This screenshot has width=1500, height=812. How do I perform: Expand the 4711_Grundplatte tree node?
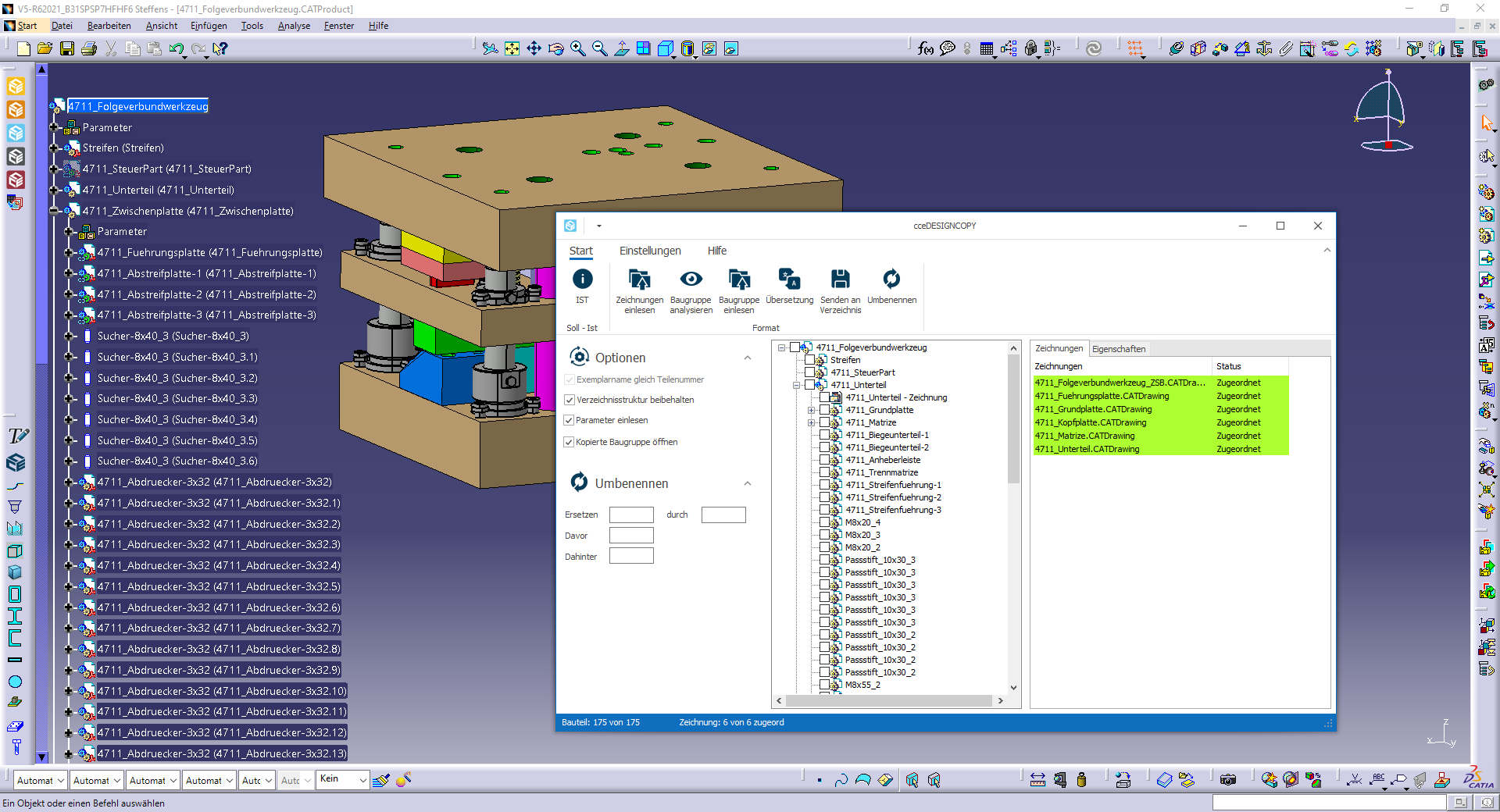tap(811, 410)
